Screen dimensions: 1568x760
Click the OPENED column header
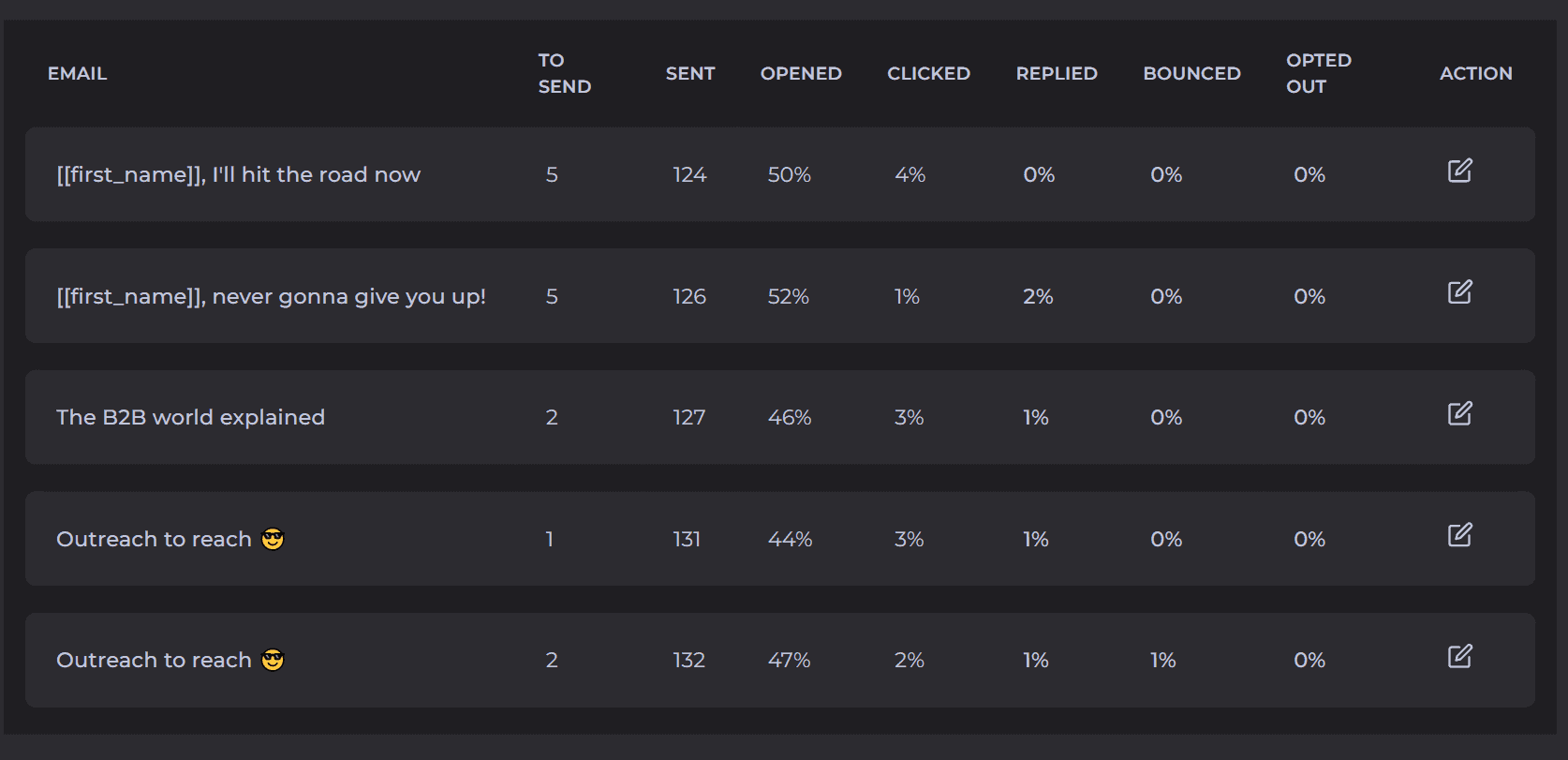(x=801, y=73)
